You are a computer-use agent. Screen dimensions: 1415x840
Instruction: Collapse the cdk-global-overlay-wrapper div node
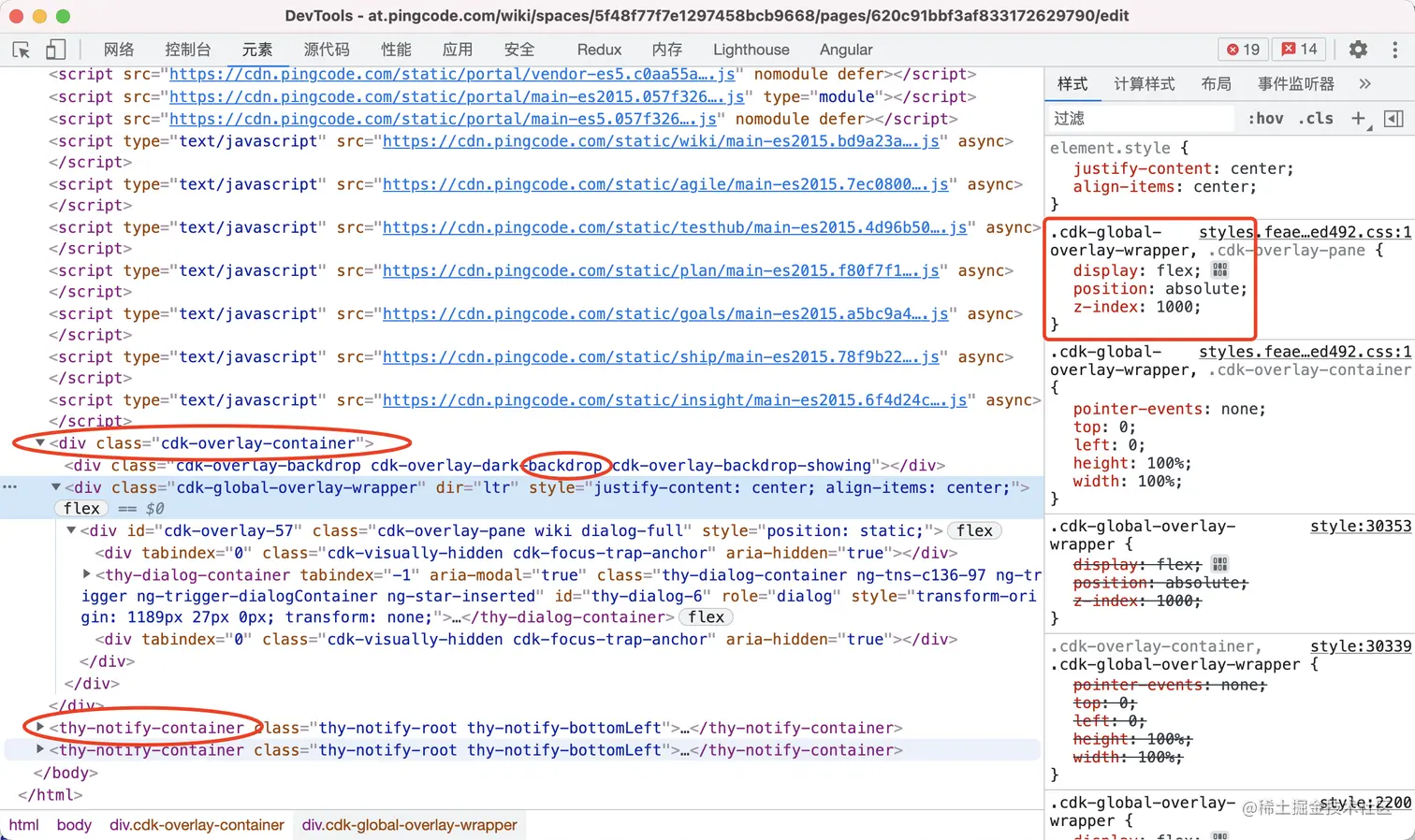pyautogui.click(x=56, y=486)
